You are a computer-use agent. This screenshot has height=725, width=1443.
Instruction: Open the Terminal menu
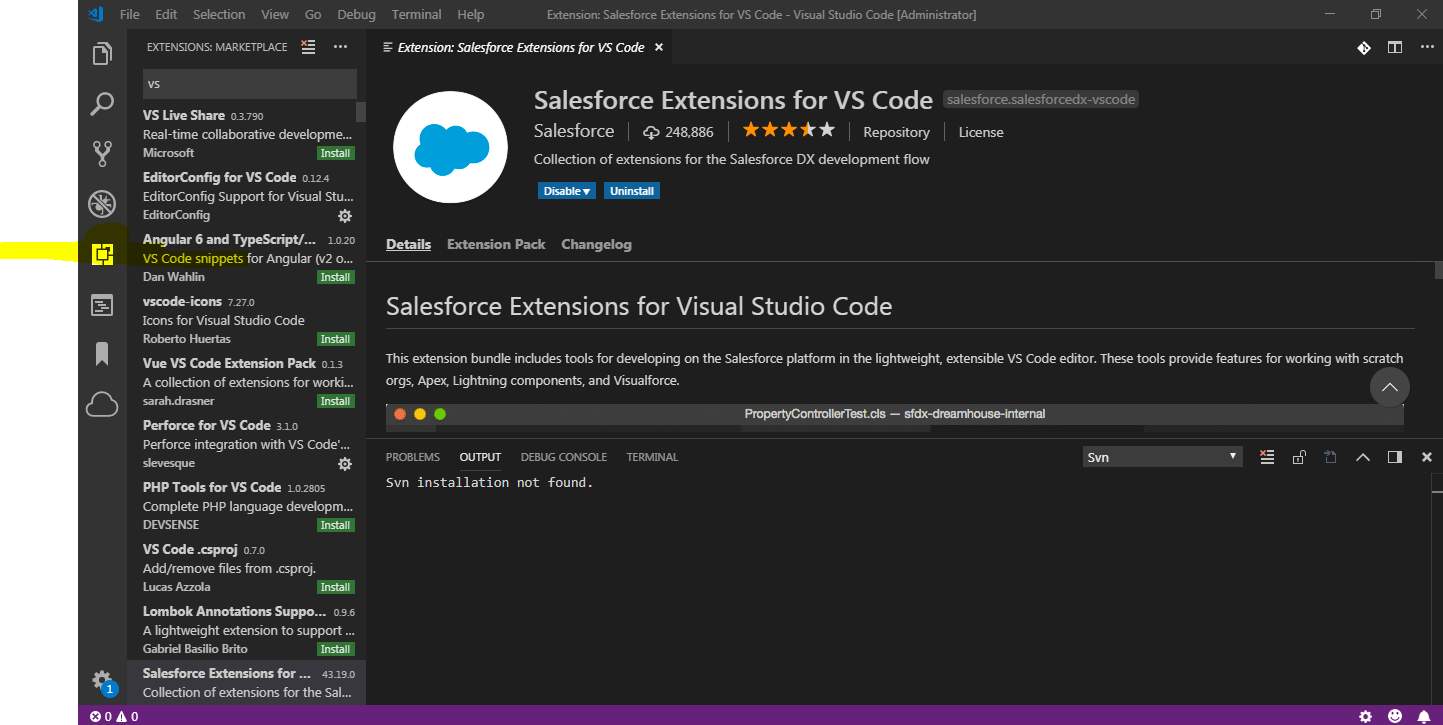[416, 14]
